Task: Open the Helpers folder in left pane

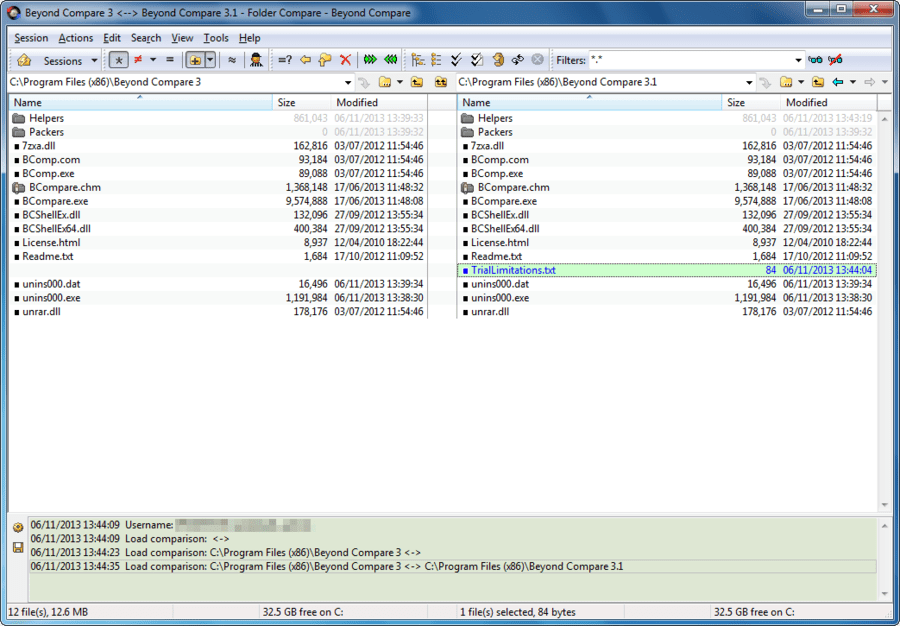Action: coord(46,118)
